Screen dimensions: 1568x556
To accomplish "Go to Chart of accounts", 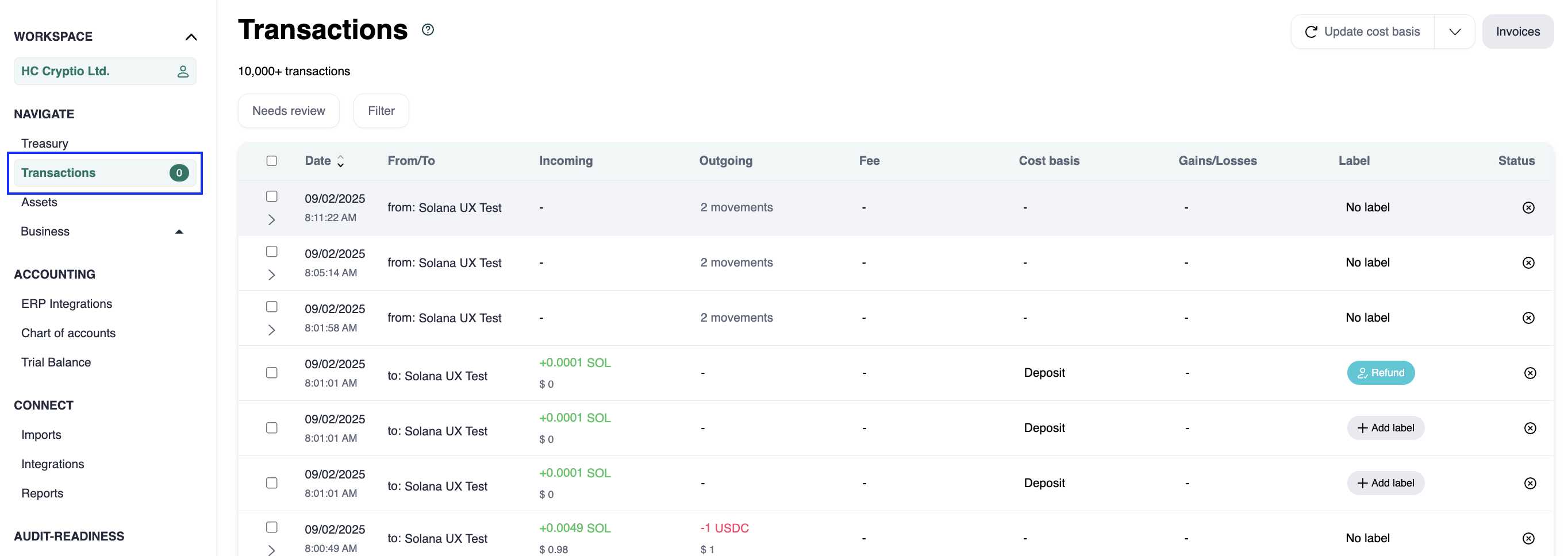I will click(68, 333).
